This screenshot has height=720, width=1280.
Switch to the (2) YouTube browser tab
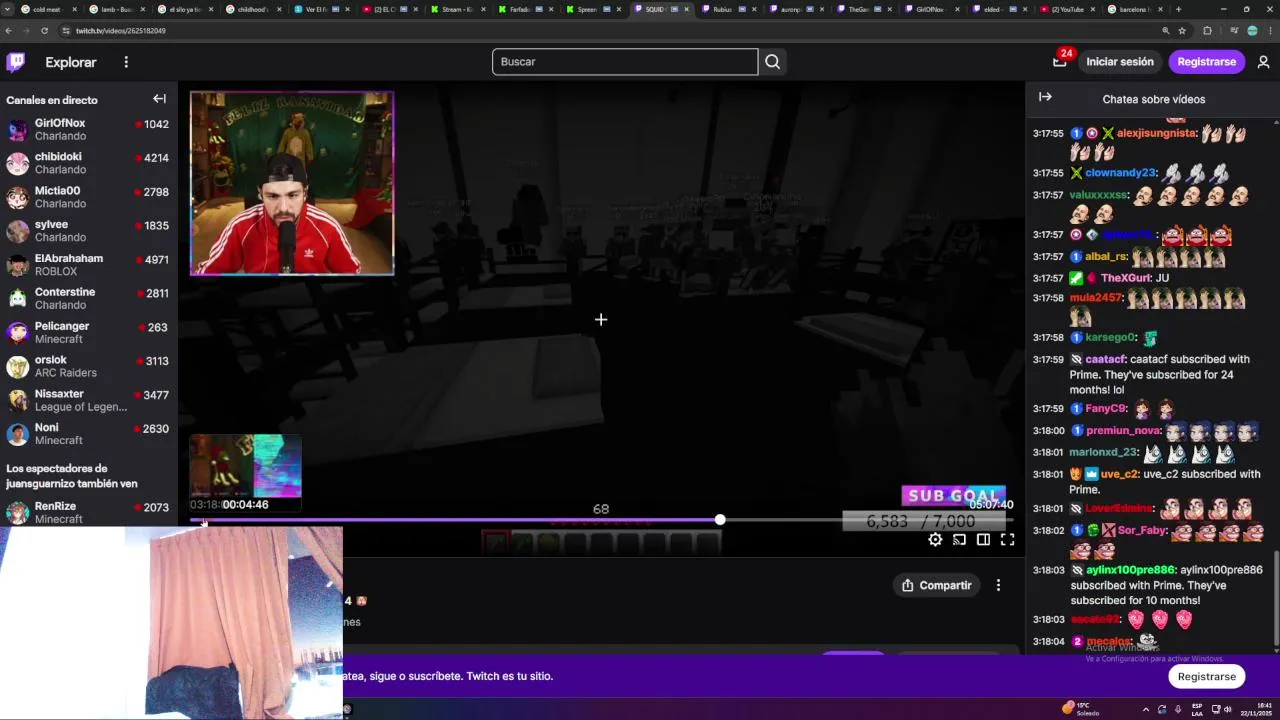tap(1066, 9)
